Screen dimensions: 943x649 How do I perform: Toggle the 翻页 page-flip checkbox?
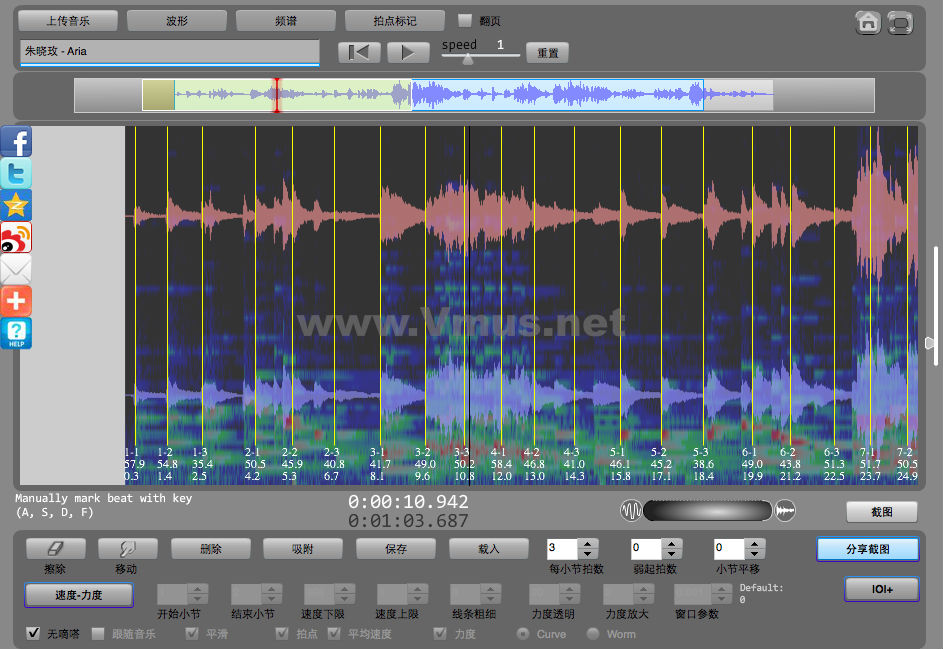[x=465, y=20]
